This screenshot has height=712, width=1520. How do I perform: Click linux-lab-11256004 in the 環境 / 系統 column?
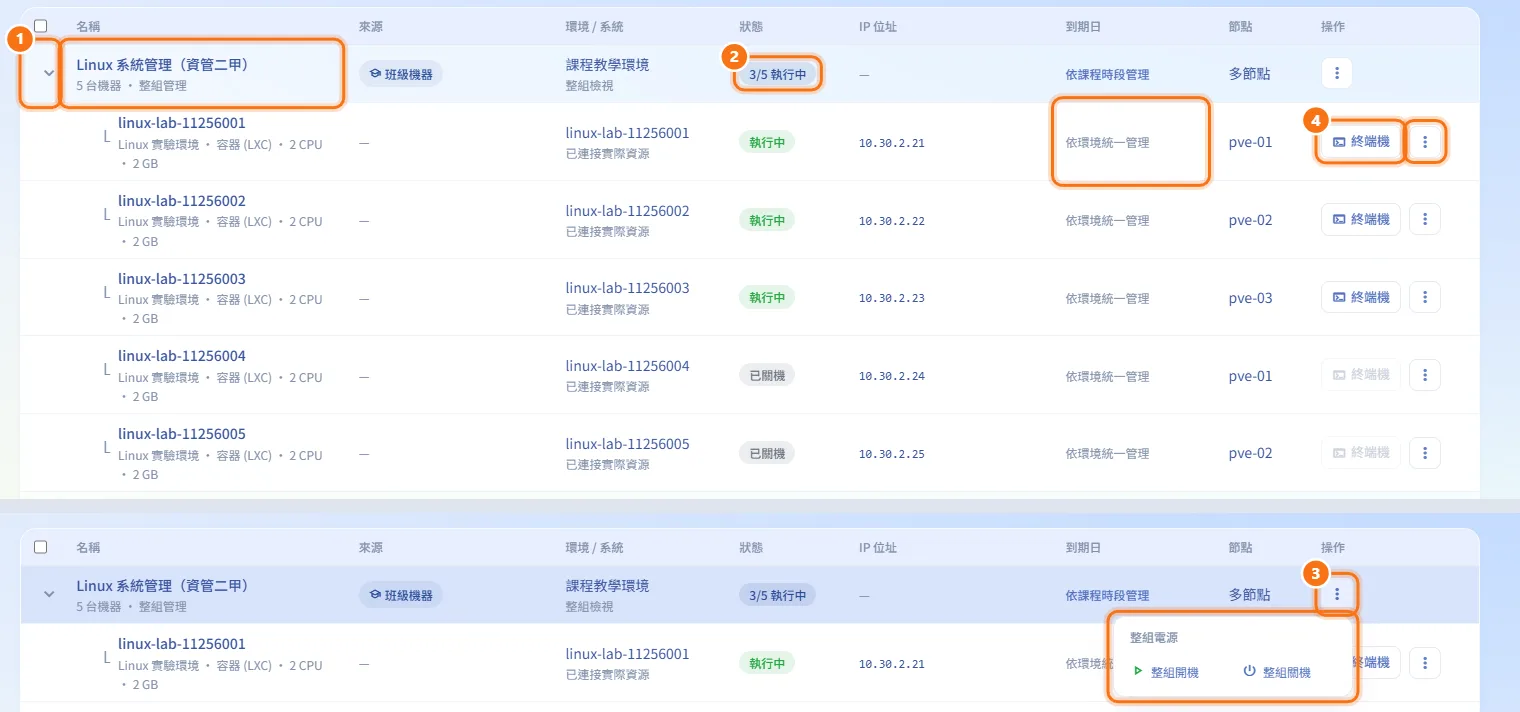point(627,366)
